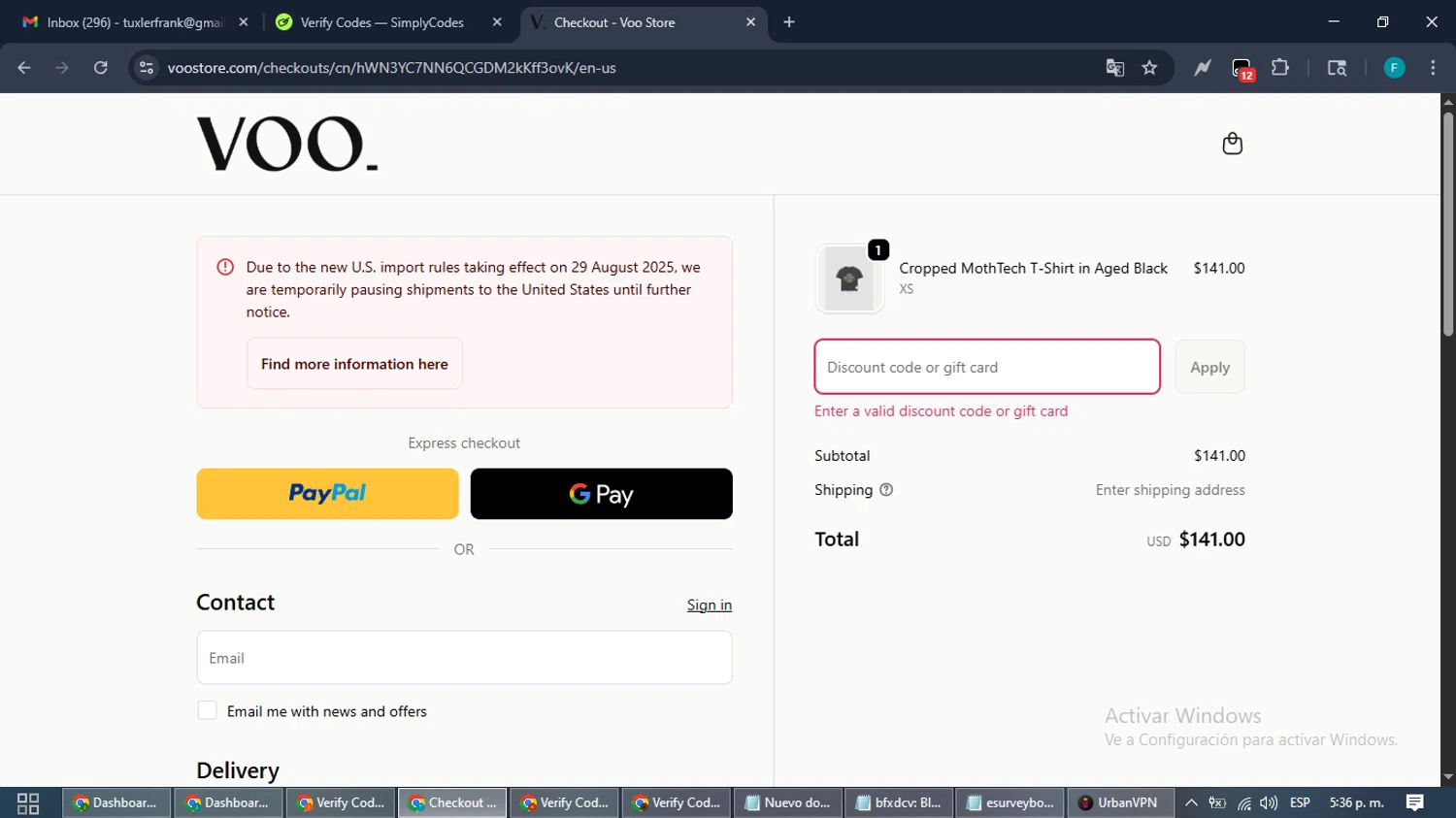
Task: Check Email me with news and offers
Action: (207, 710)
